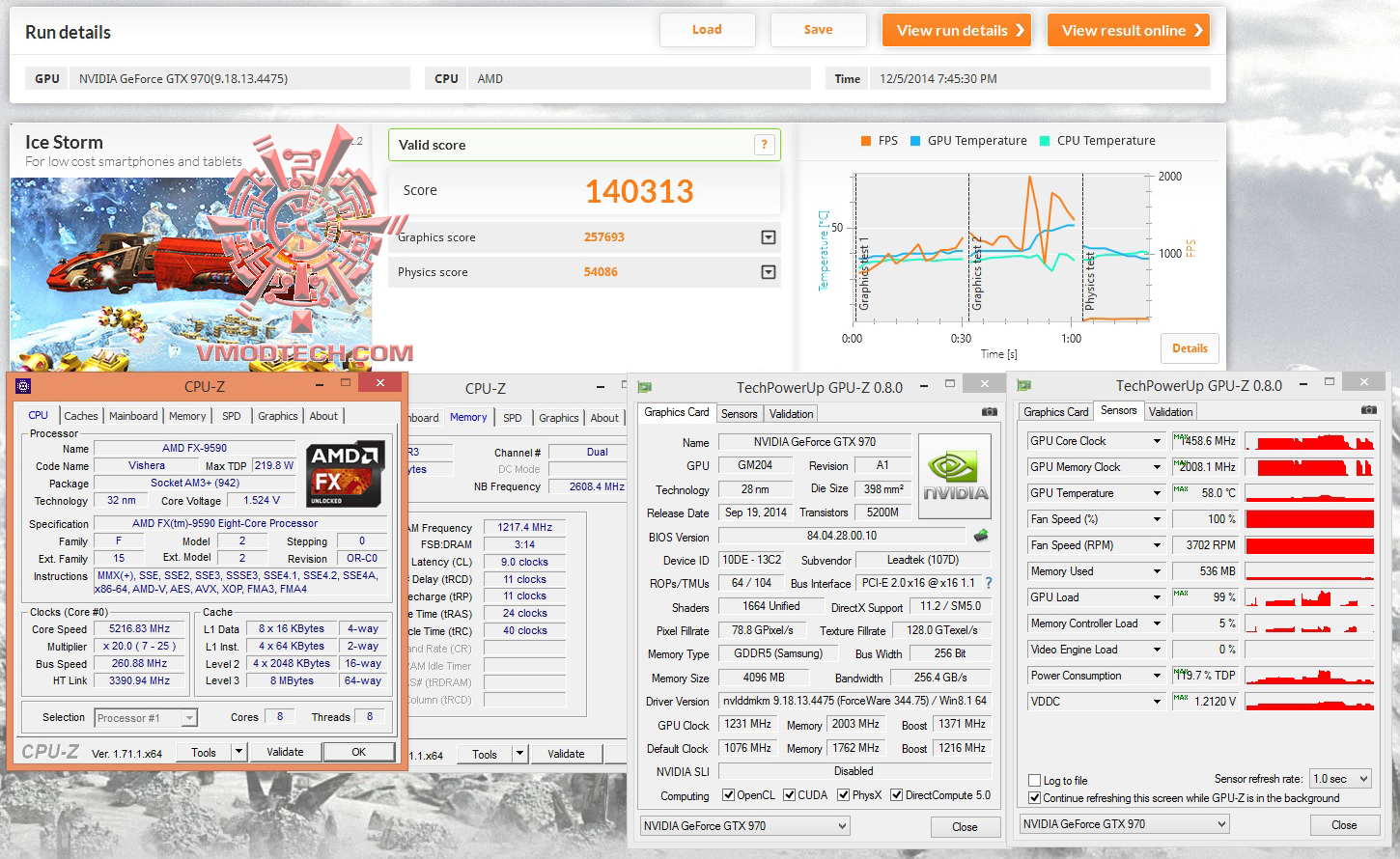Open the GPU Core Clock sensor dropdown
Screen dimensions: 1400x859
1157,441
